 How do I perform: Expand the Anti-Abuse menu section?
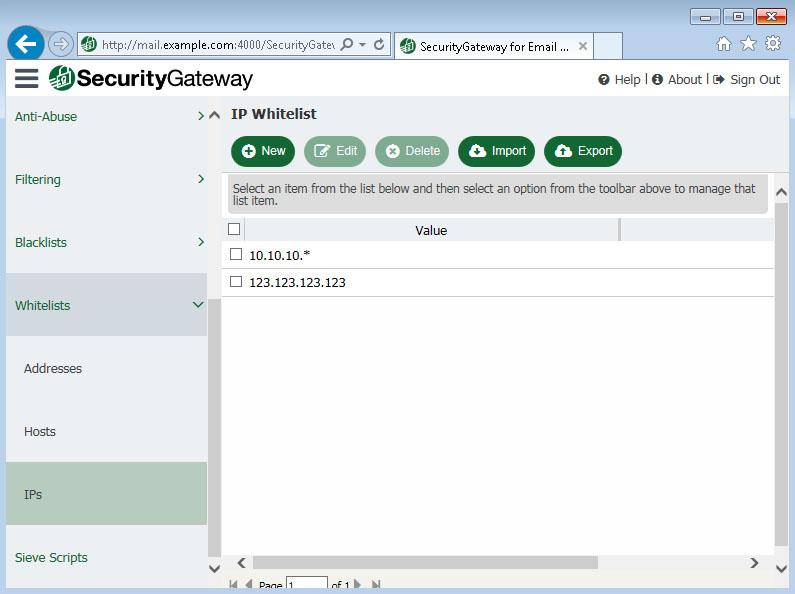tap(106, 117)
